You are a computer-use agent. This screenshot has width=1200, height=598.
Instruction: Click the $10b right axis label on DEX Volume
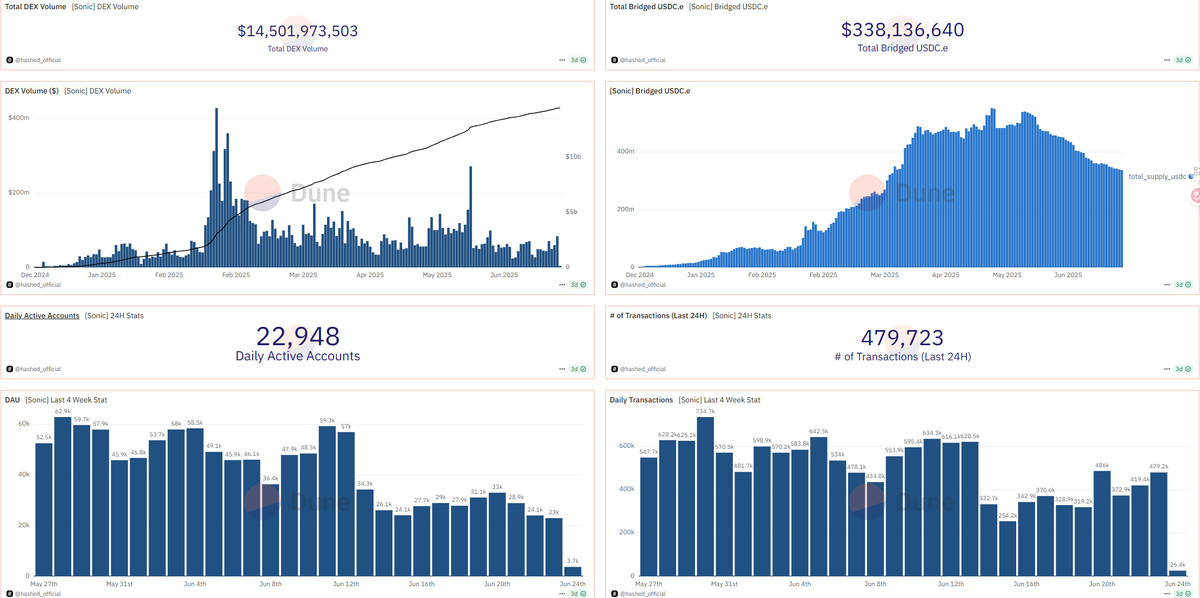[x=573, y=157]
